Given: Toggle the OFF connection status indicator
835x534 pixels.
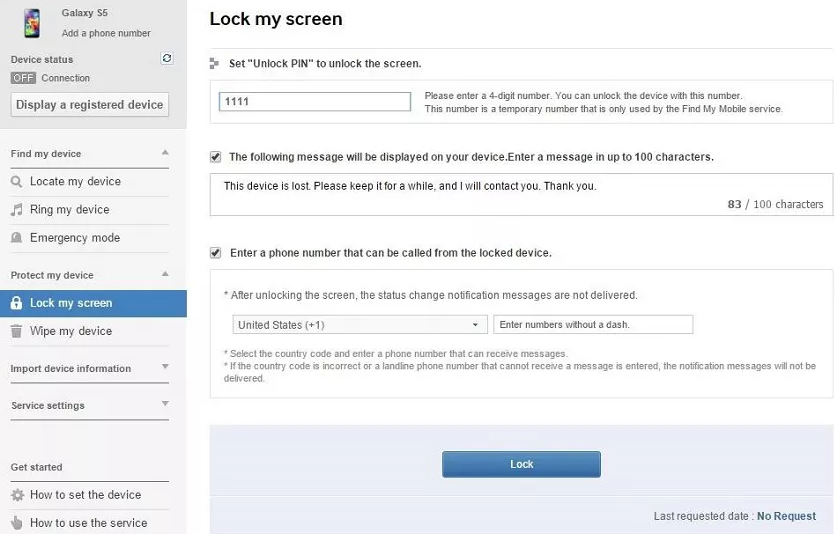Looking at the screenshot, I should 23,78.
